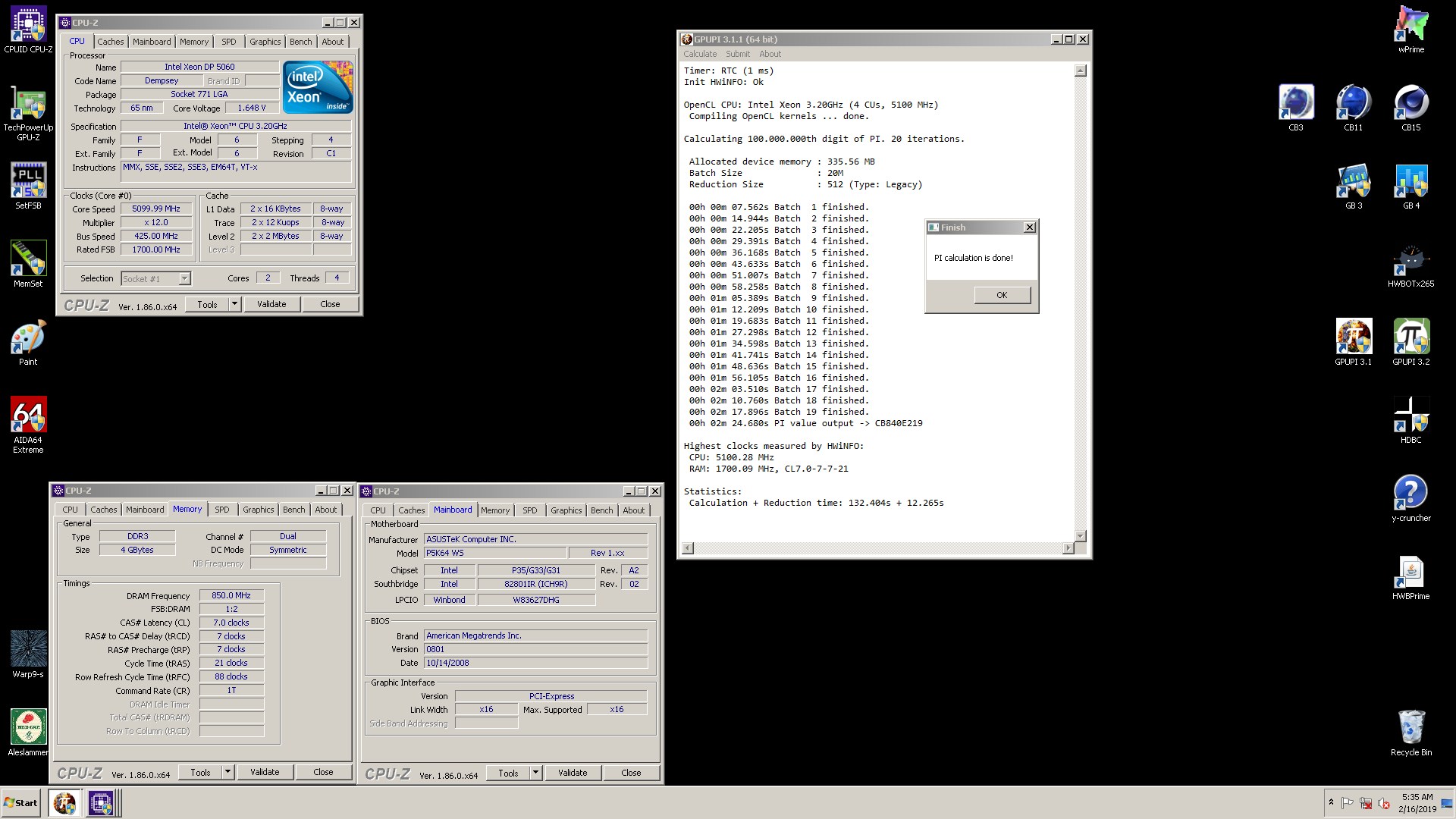The image size is (1456, 819).
Task: Open the GPUPI 3.2 desktop icon
Action: pos(1410,342)
